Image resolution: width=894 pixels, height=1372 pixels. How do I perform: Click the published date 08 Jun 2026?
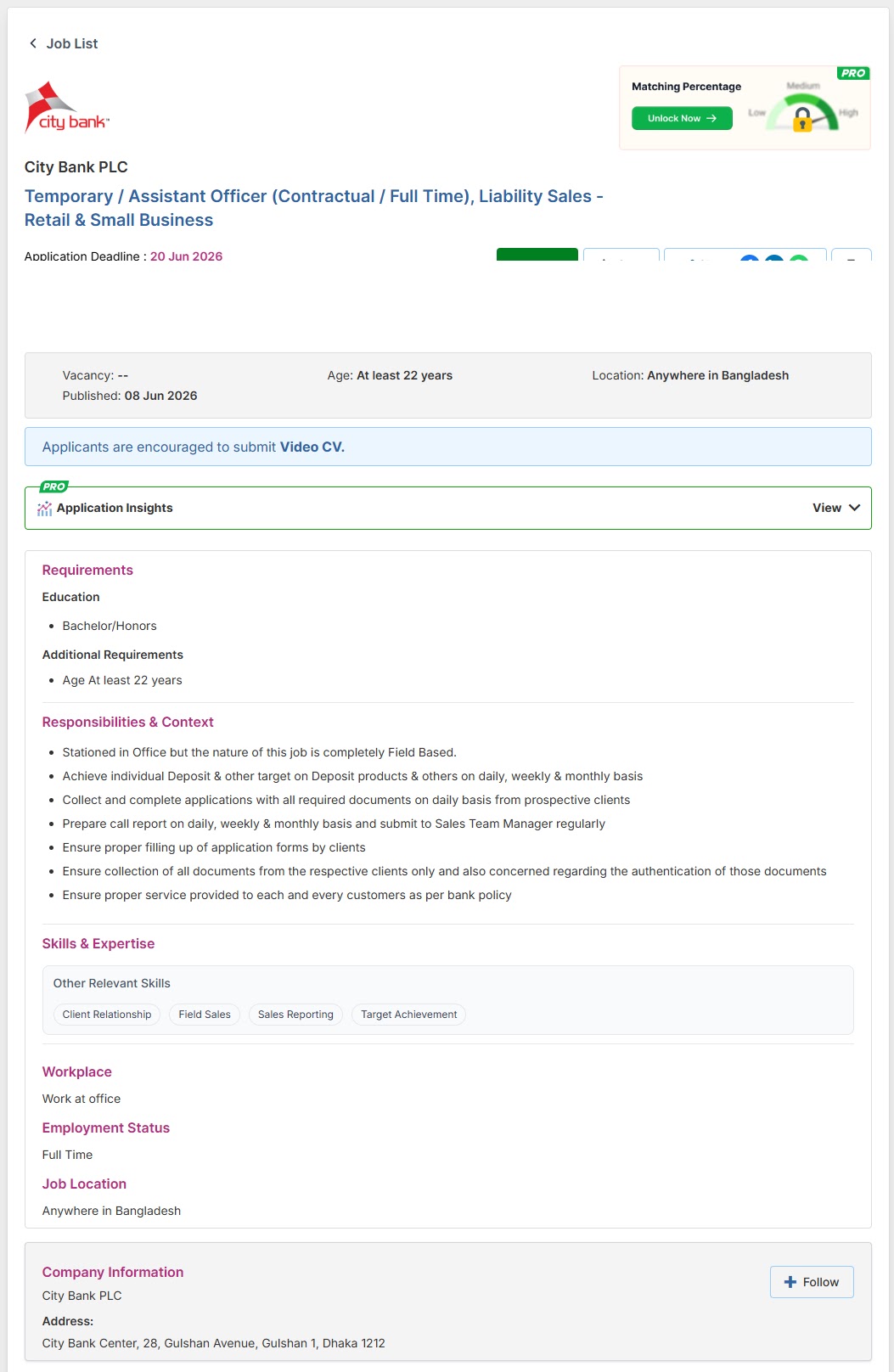click(160, 396)
